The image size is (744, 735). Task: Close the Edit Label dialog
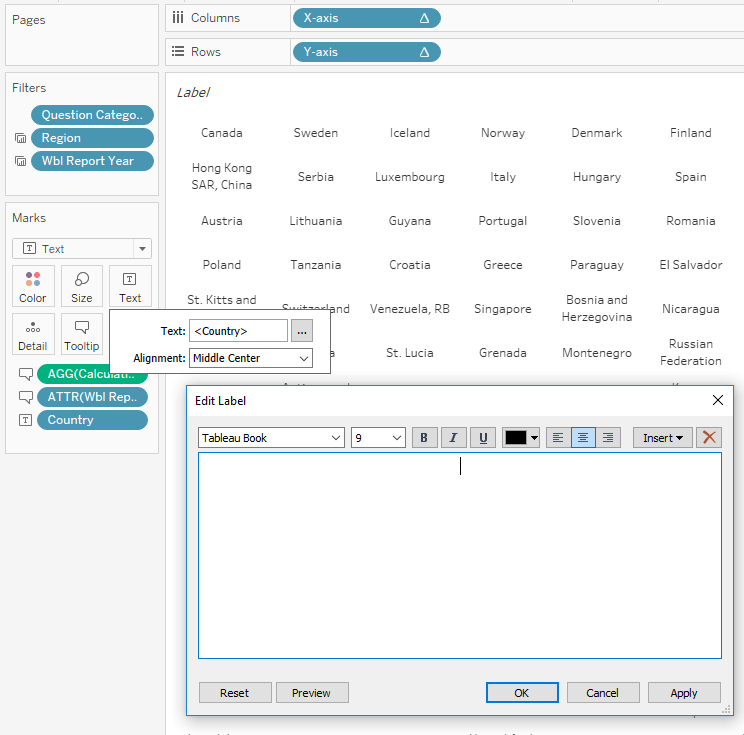click(717, 401)
